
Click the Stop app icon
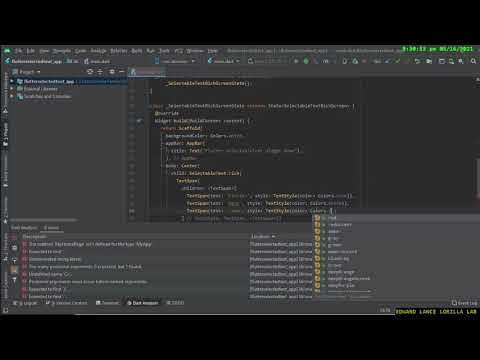(x=364, y=61)
